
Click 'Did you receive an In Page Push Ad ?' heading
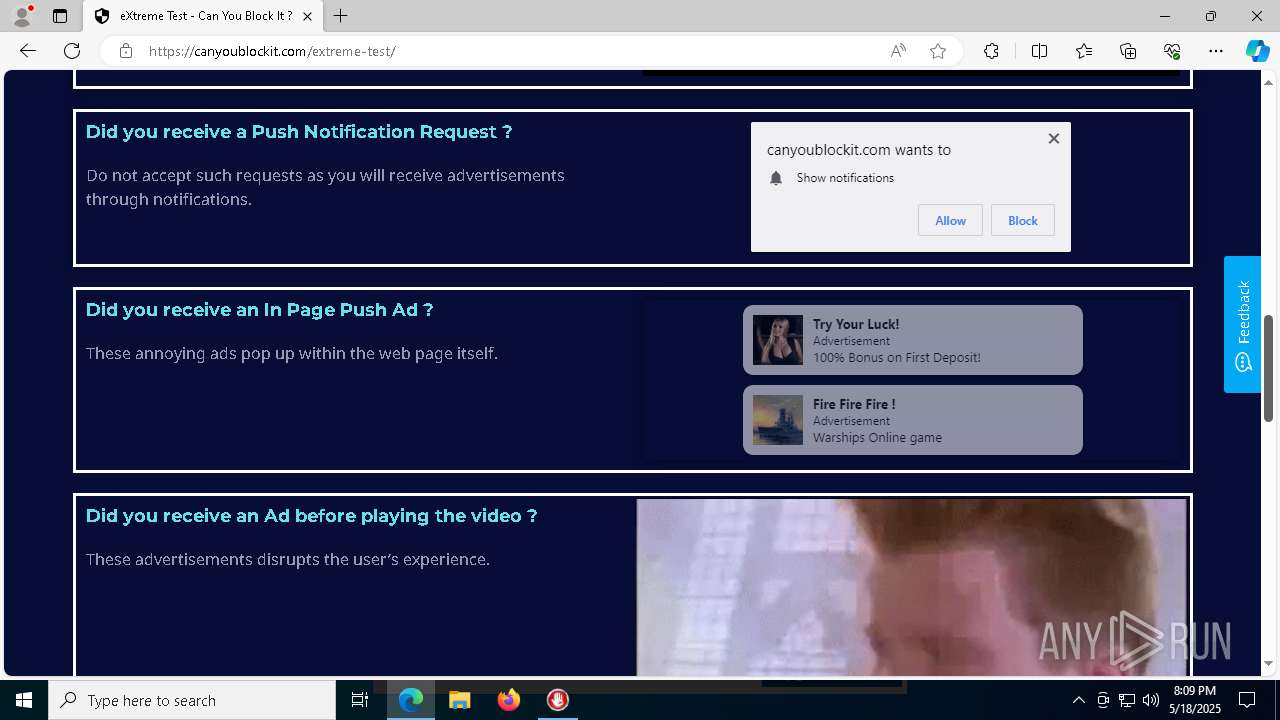259,310
